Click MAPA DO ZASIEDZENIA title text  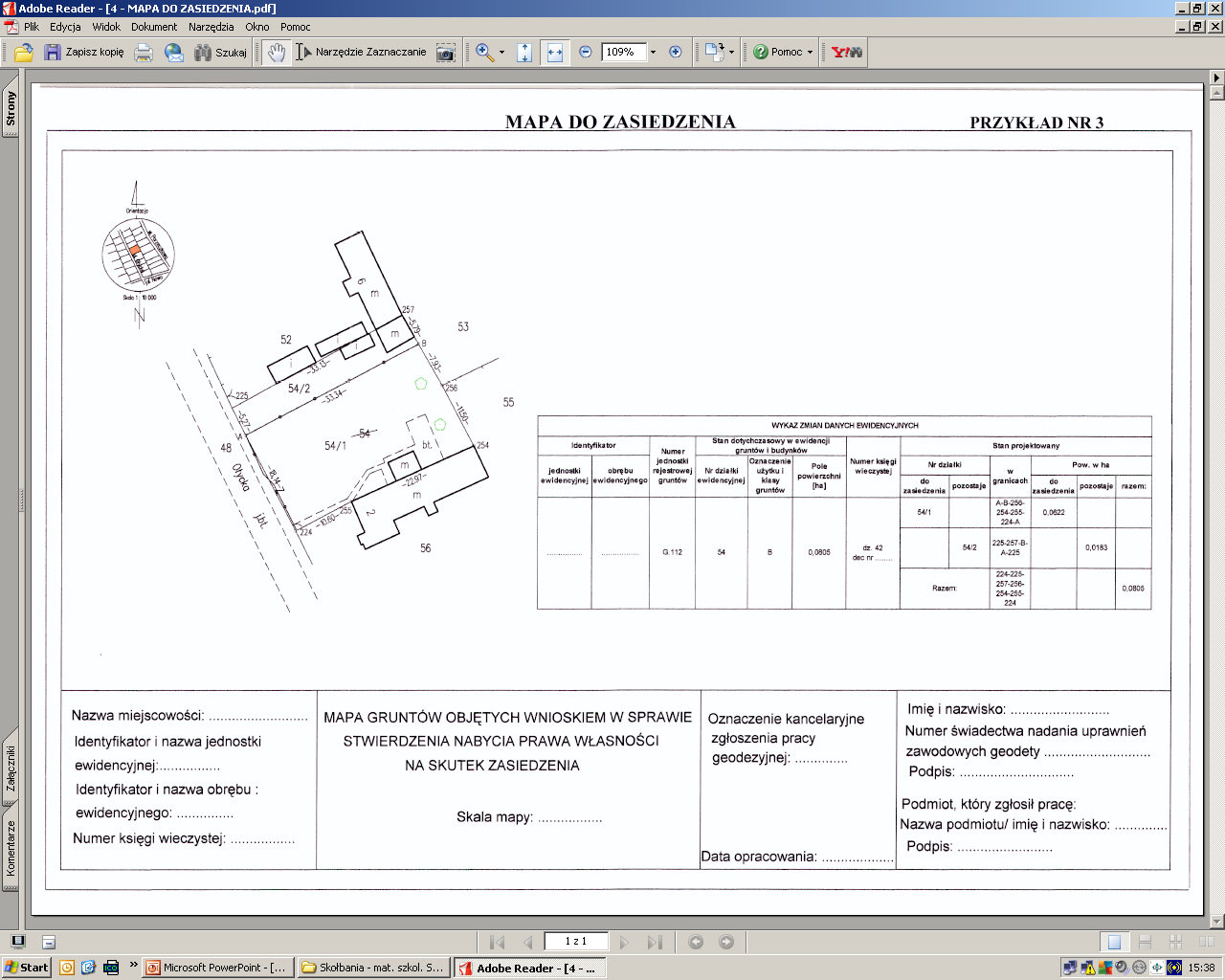coord(620,122)
